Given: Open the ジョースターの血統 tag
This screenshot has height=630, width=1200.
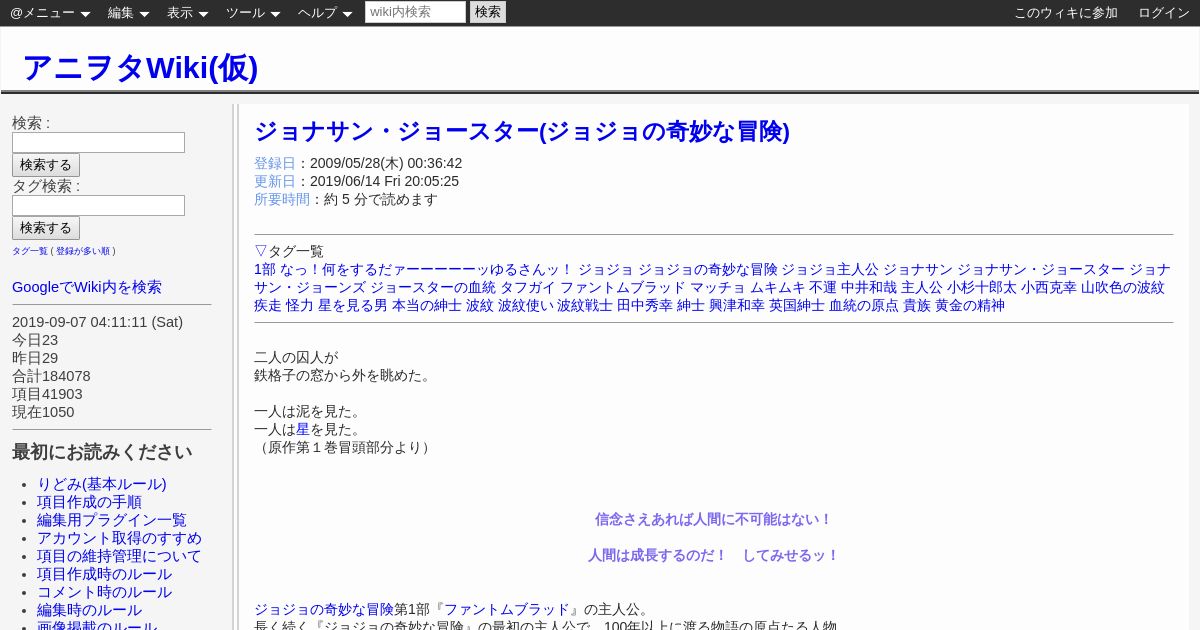Looking at the screenshot, I should 433,287.
